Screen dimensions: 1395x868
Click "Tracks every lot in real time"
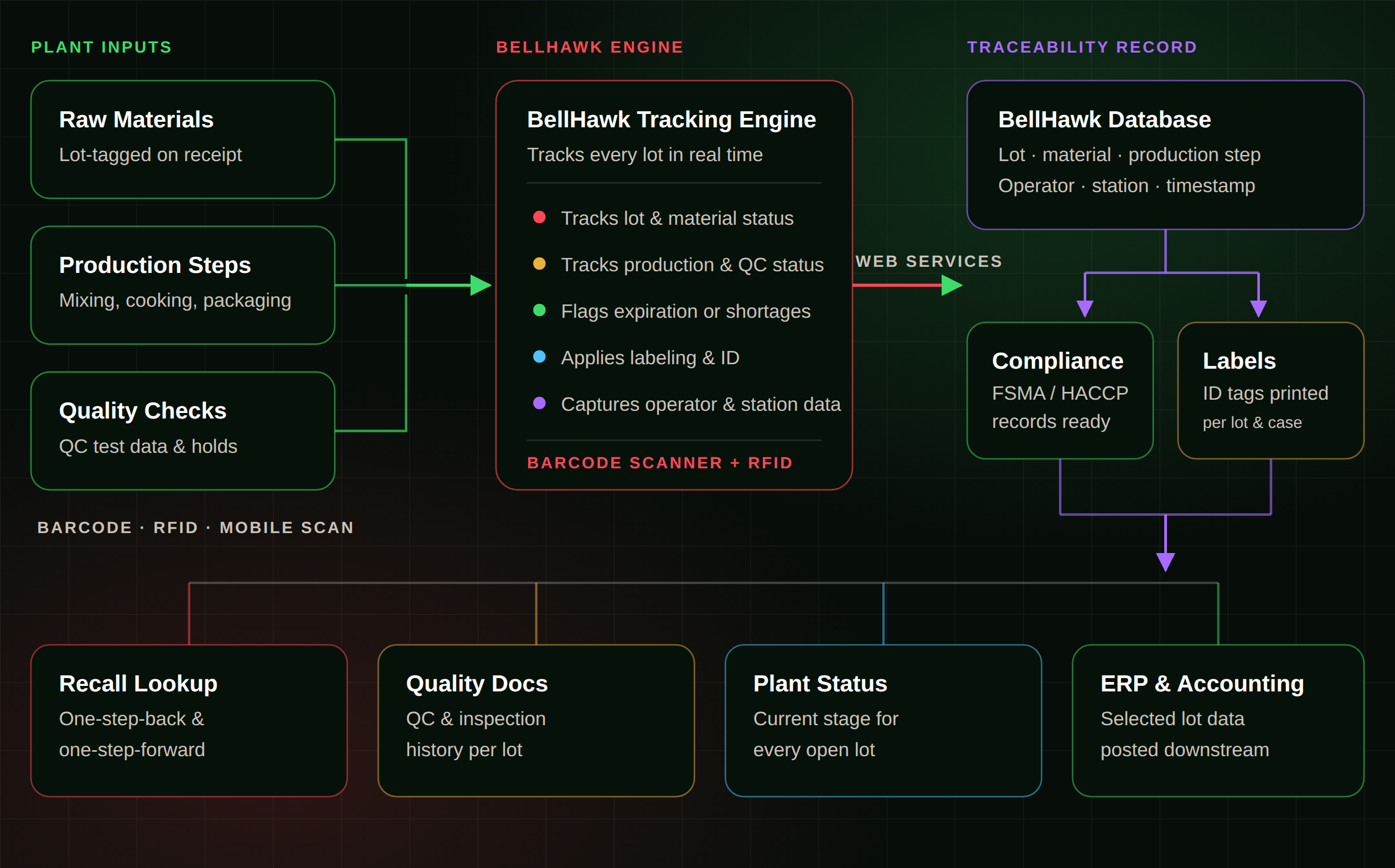[x=645, y=155]
